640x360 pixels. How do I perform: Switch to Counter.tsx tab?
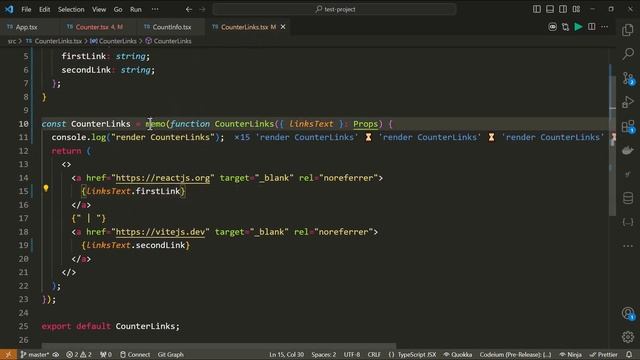(98, 27)
